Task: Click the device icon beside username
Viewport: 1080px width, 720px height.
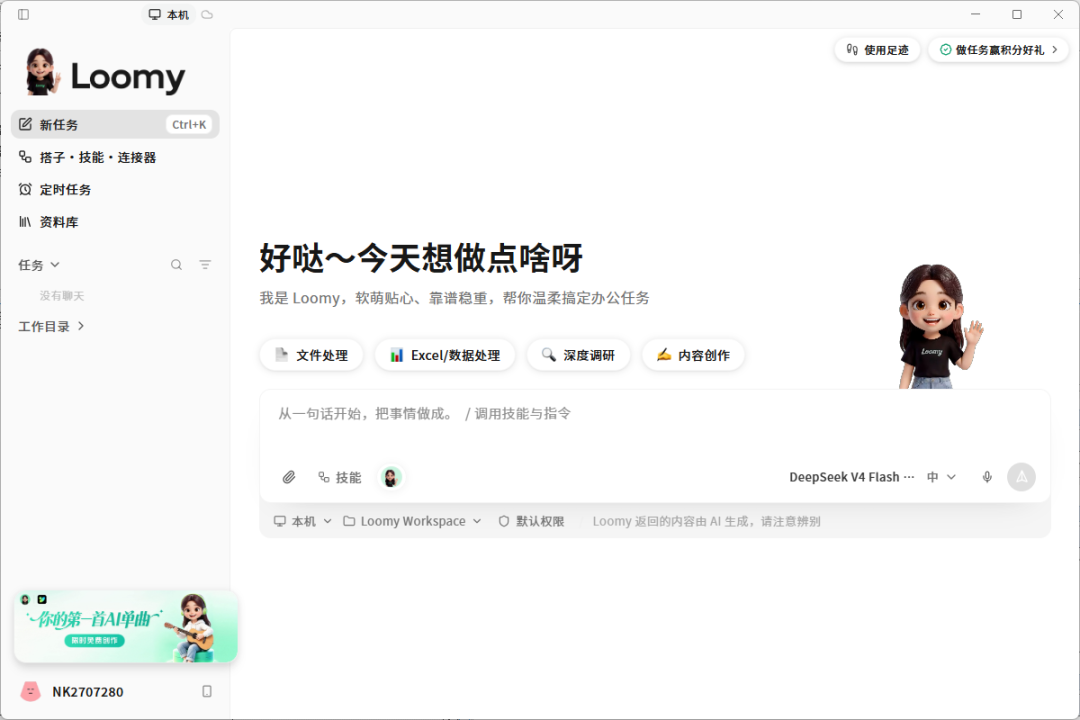Action: coord(207,691)
